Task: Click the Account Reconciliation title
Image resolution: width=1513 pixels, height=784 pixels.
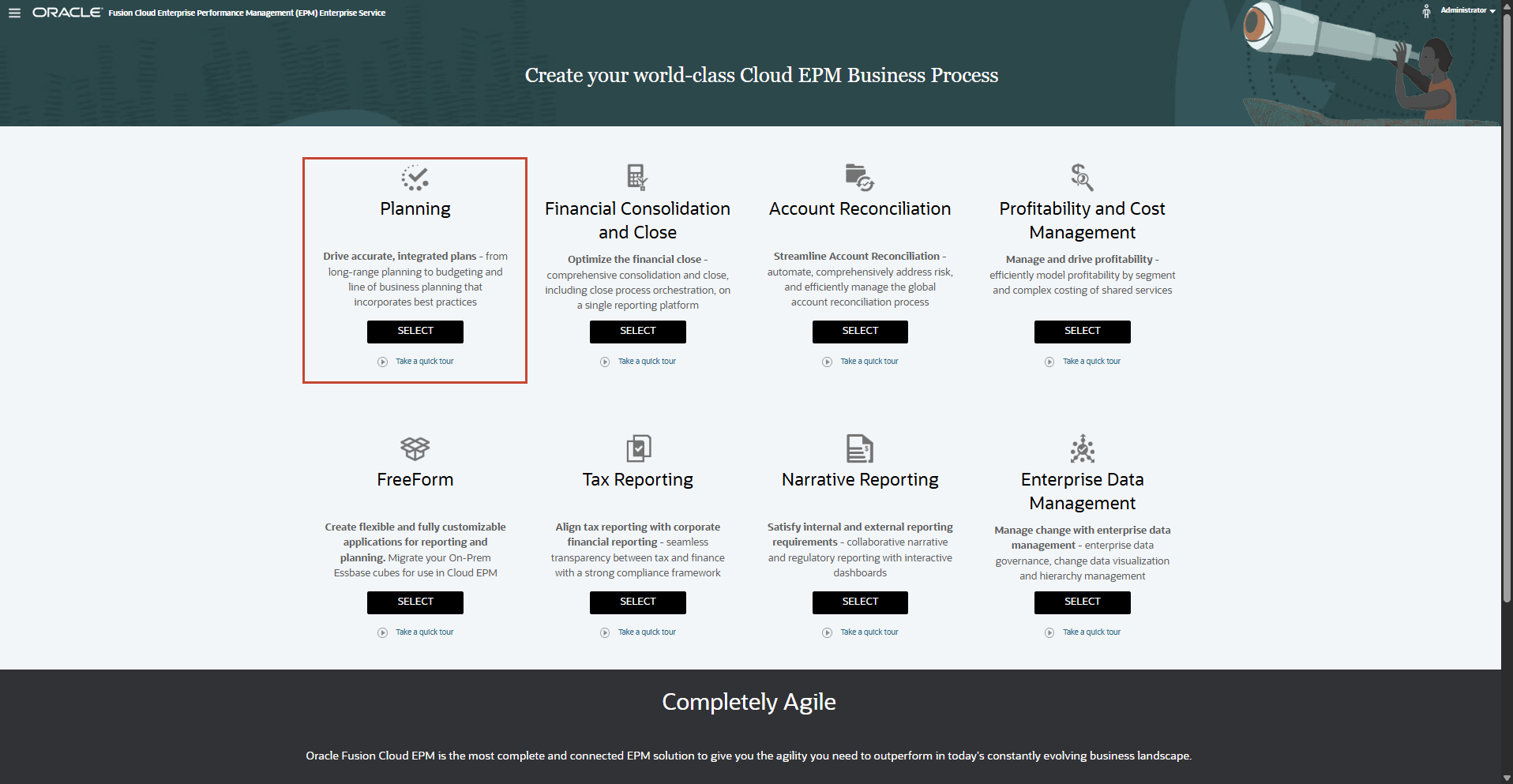Action: tap(860, 209)
